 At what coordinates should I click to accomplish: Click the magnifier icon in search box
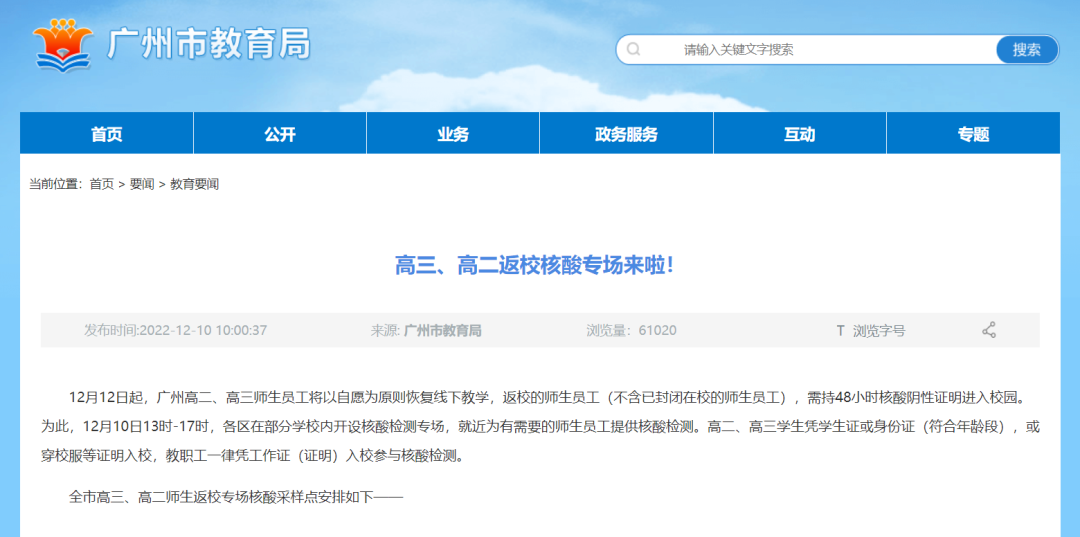point(634,50)
